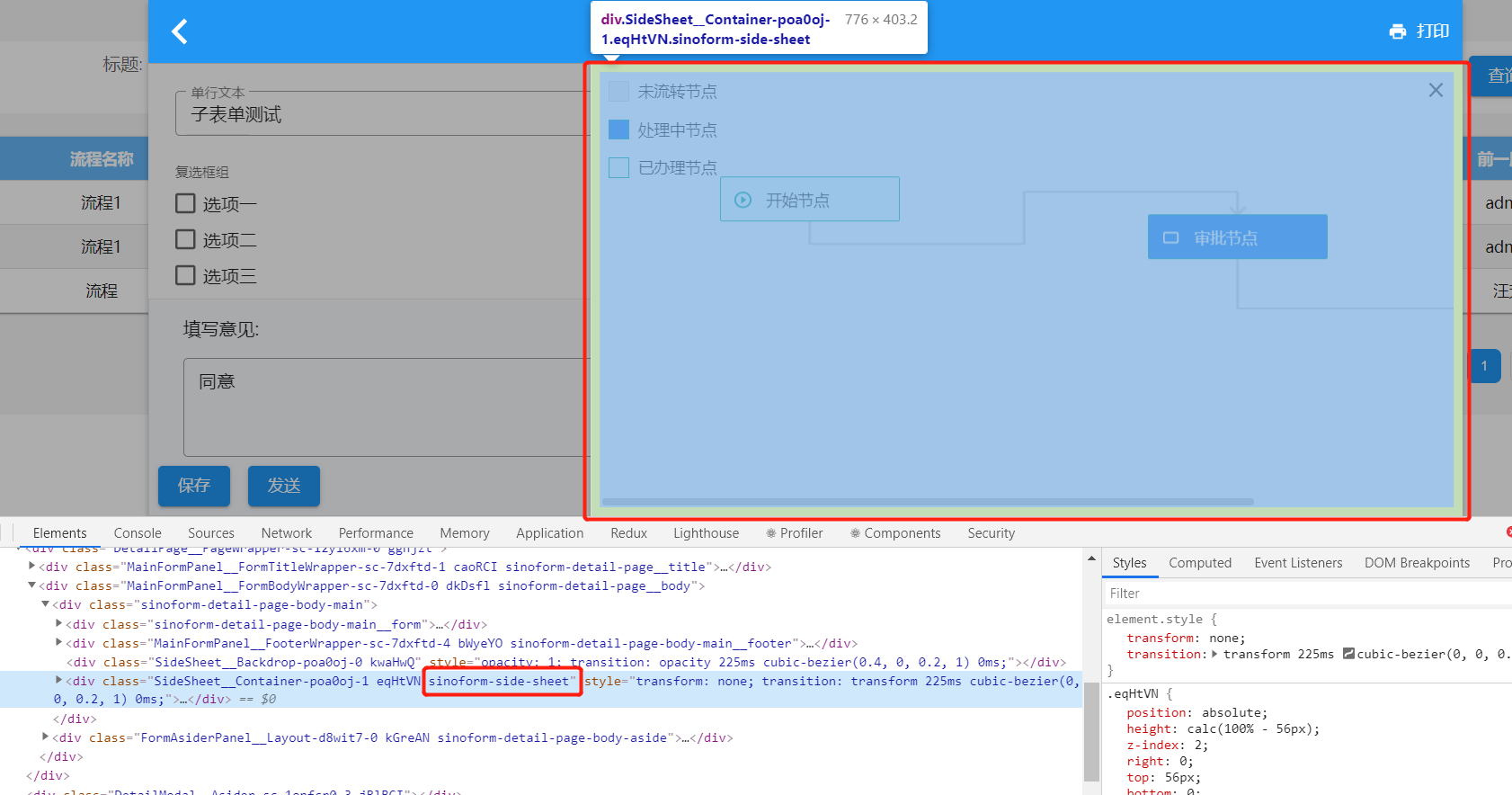Image resolution: width=1512 pixels, height=795 pixels.
Task: Open the Sources tab
Action: [211, 533]
